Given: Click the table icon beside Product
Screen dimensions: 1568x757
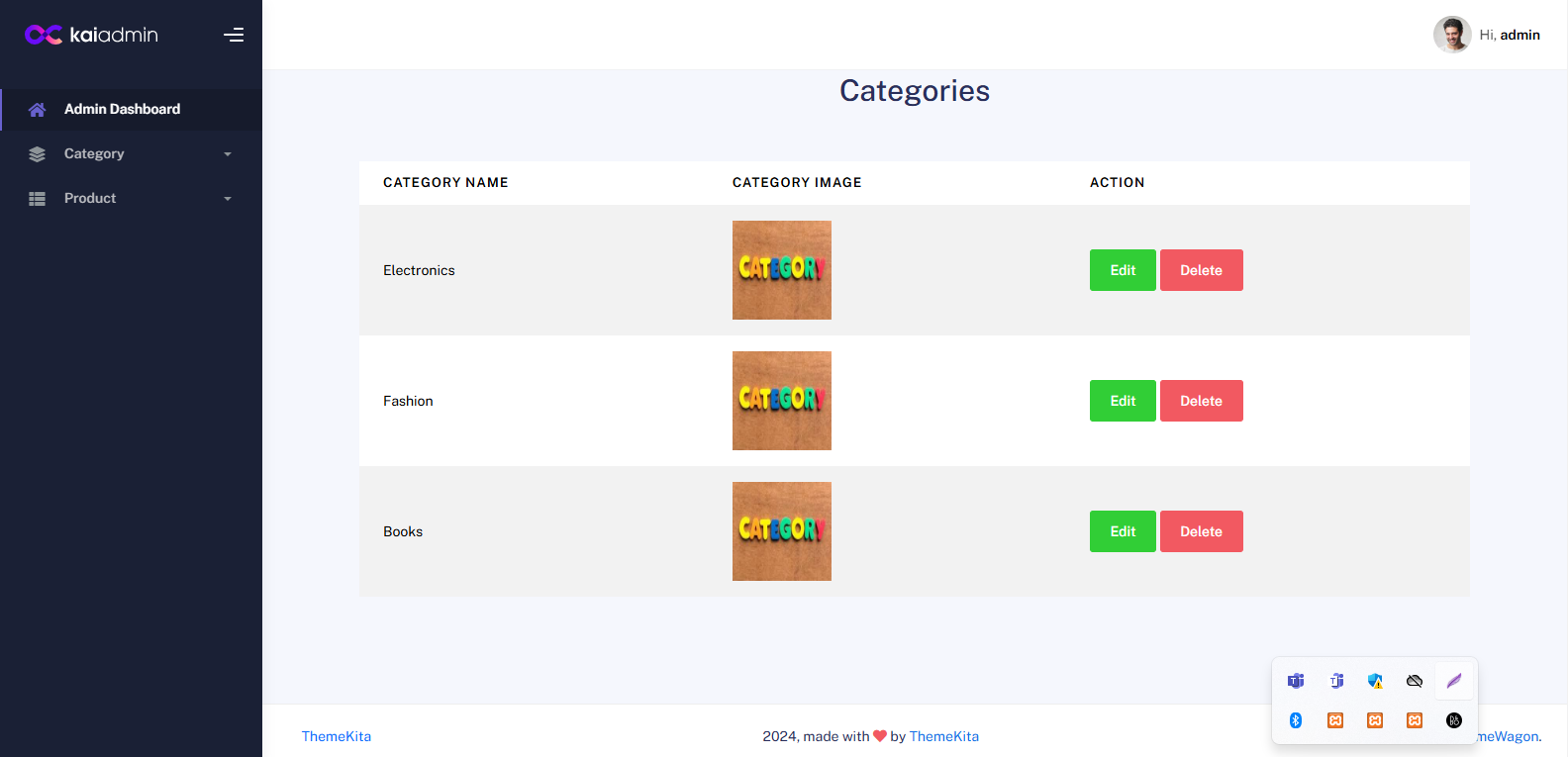Looking at the screenshot, I should tap(37, 199).
